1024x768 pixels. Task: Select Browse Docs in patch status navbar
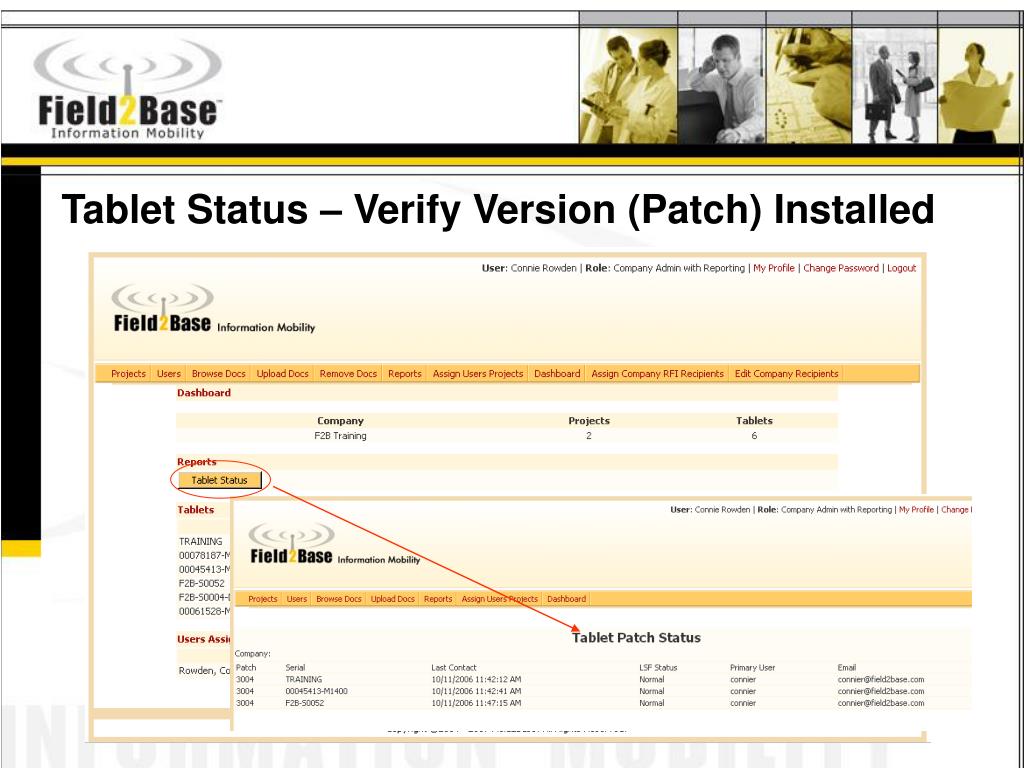tap(338, 599)
